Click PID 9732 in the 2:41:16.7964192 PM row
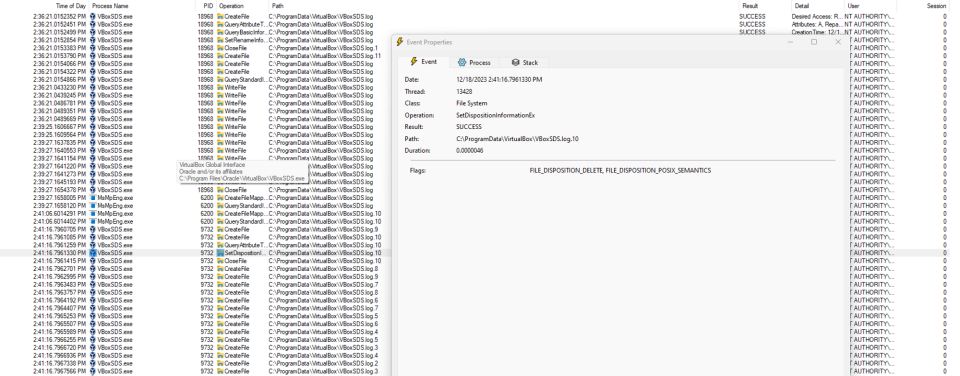 click(x=207, y=301)
